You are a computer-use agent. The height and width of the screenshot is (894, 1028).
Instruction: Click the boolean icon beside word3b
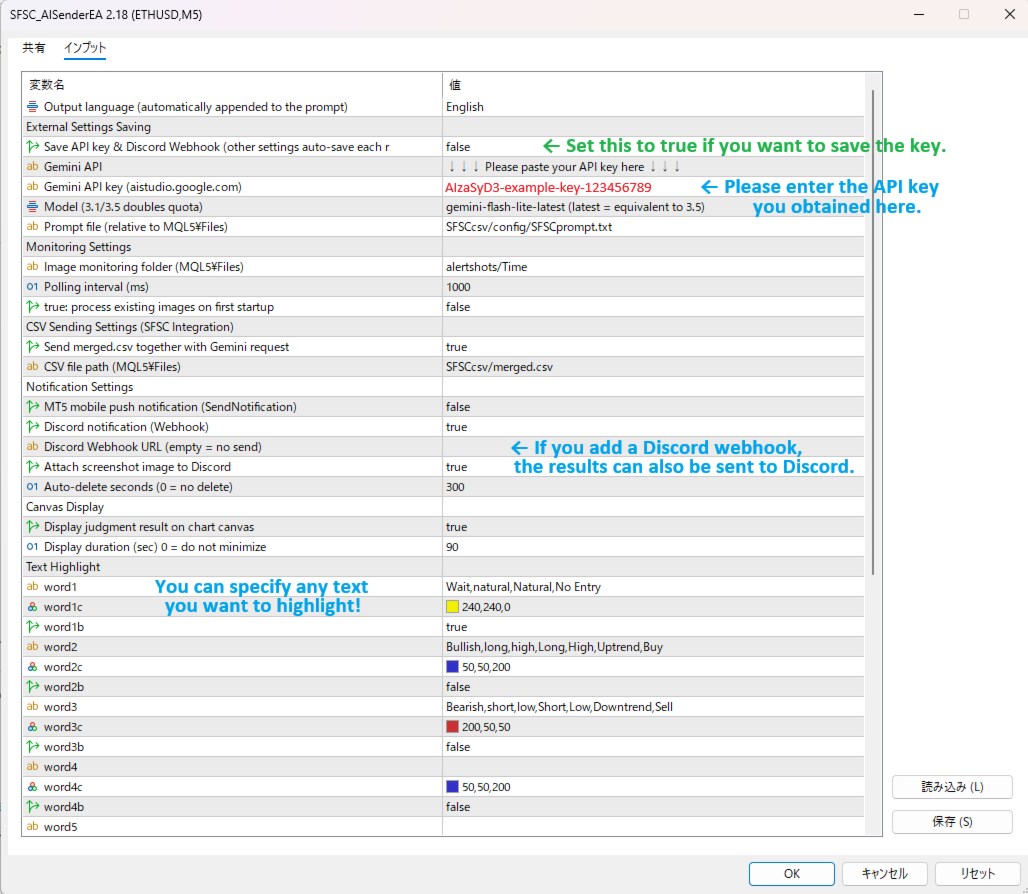coord(32,747)
